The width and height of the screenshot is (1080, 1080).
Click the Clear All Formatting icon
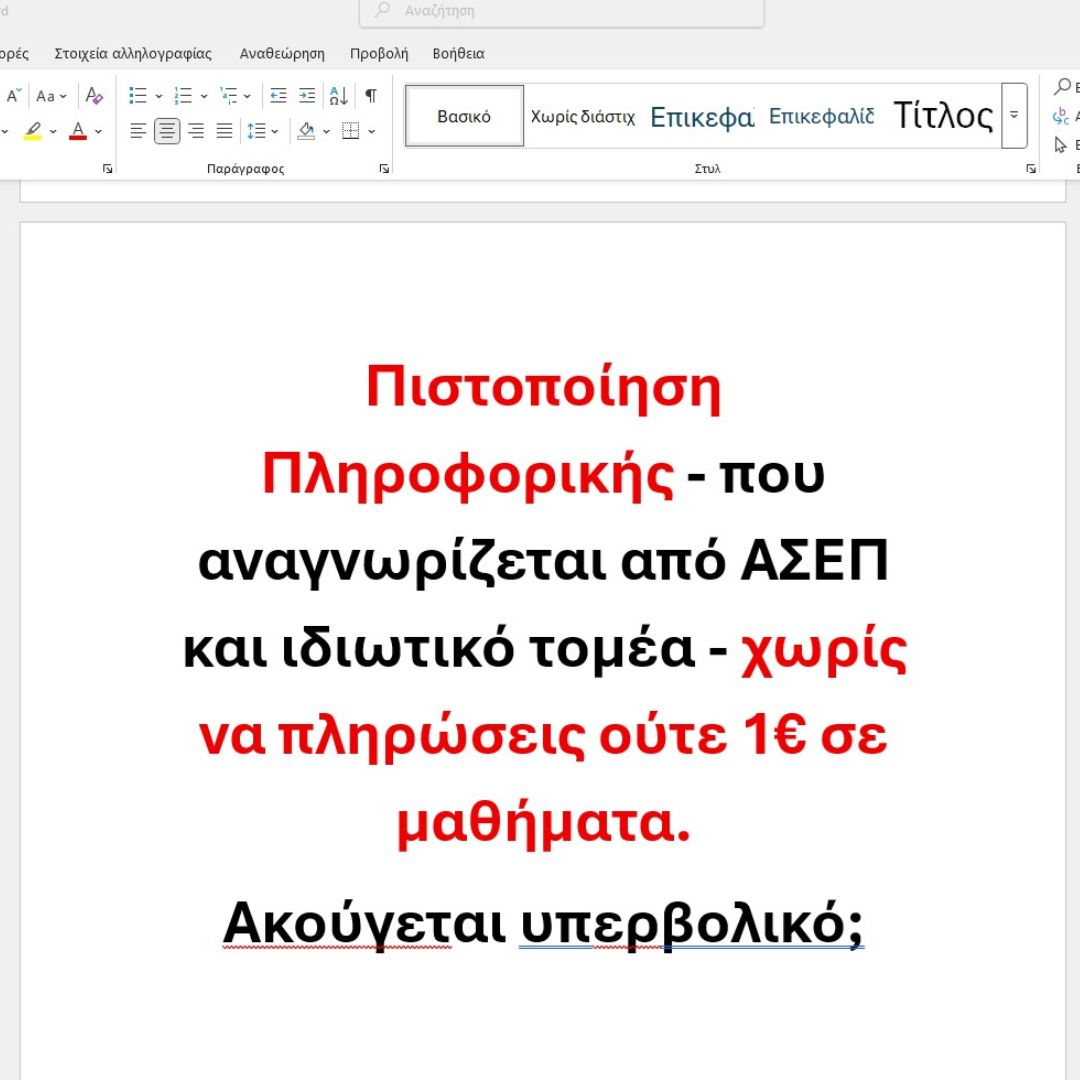click(x=94, y=96)
